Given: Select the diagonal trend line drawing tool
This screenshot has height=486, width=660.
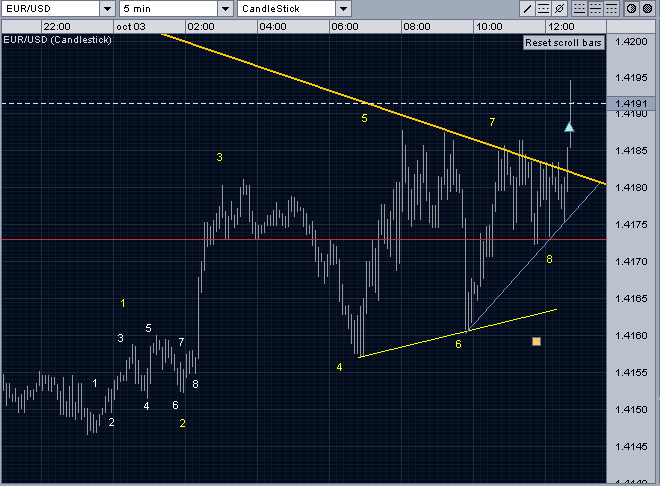Looking at the screenshot, I should [x=527, y=8].
